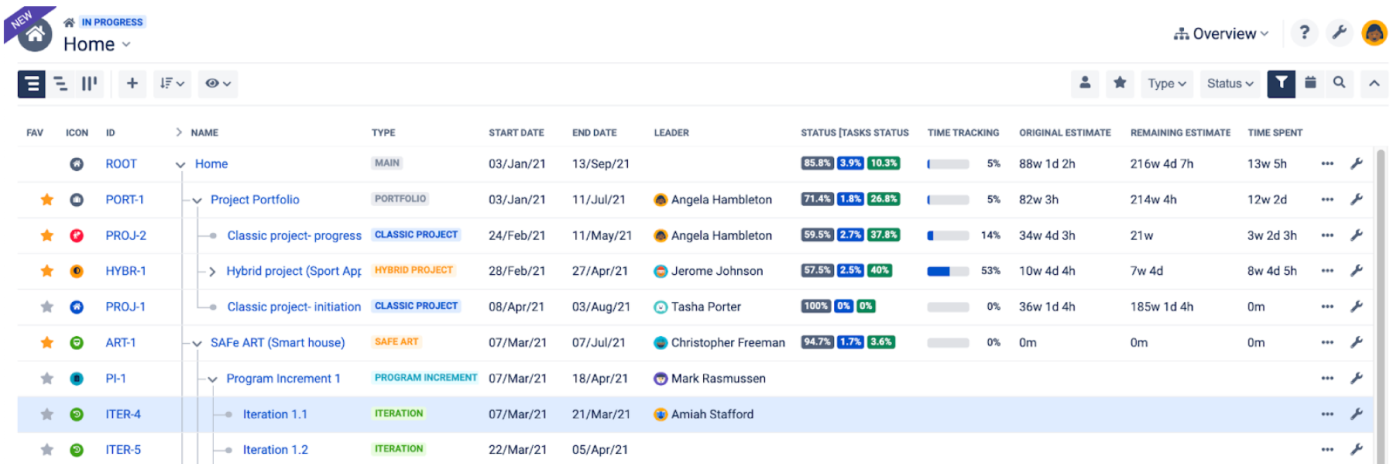This screenshot has width=1400, height=464.
Task: Click the ITER-5 row icon
Action: pos(77,450)
